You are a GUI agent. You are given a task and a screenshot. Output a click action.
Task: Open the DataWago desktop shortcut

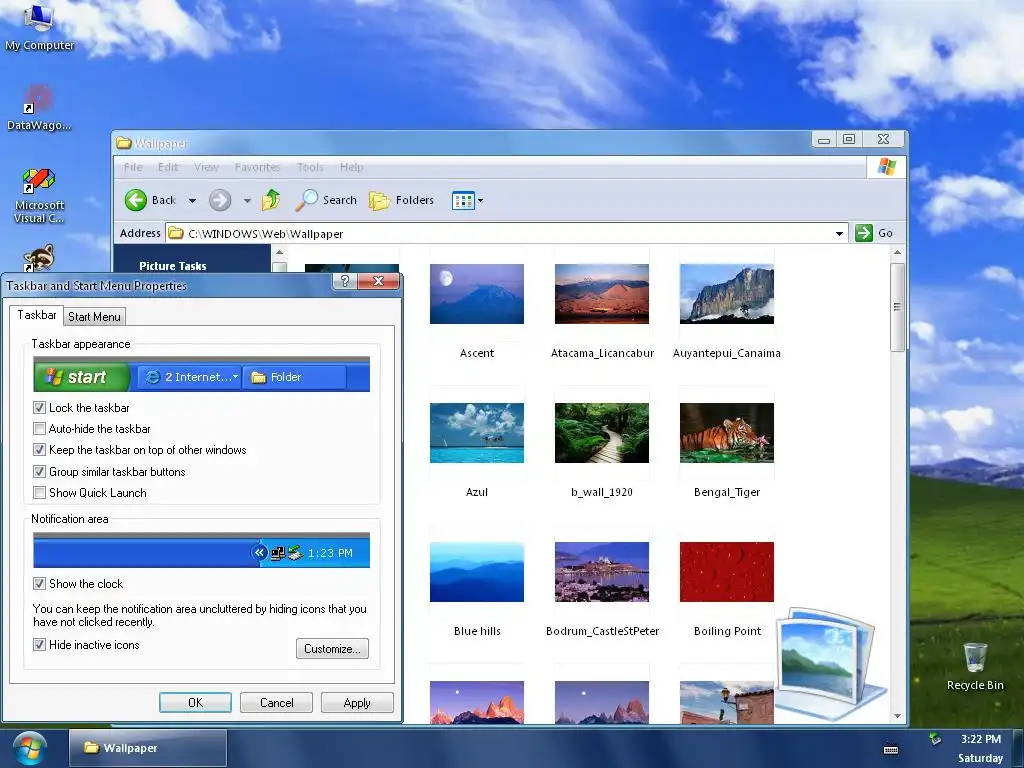(39, 107)
